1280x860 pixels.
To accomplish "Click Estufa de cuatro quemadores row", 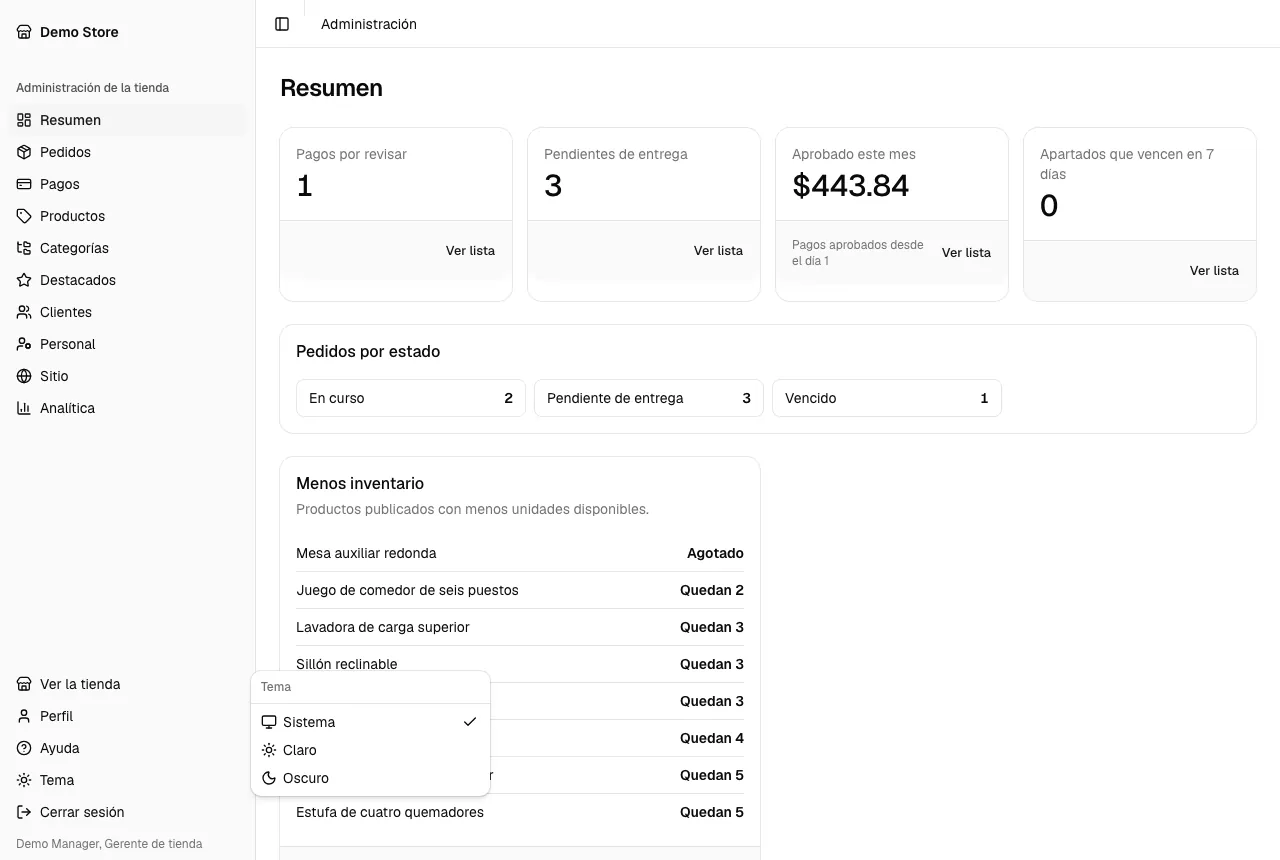I will coord(520,812).
